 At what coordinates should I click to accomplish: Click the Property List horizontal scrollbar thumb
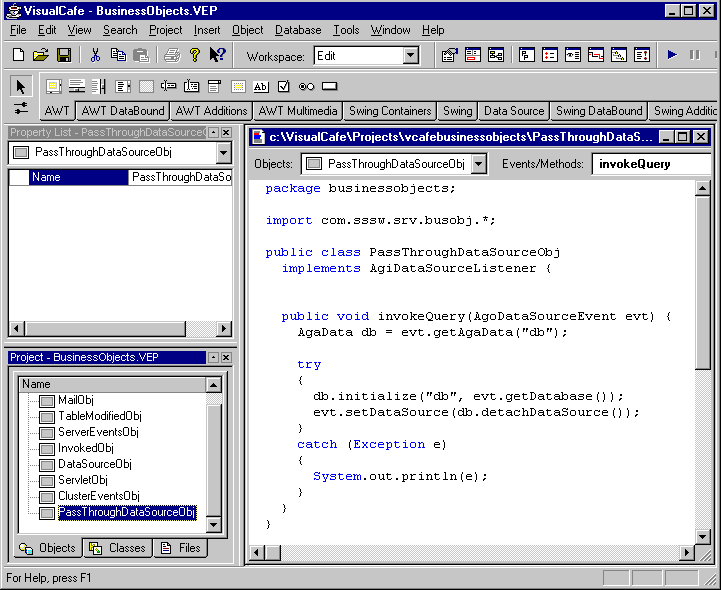[x=105, y=328]
